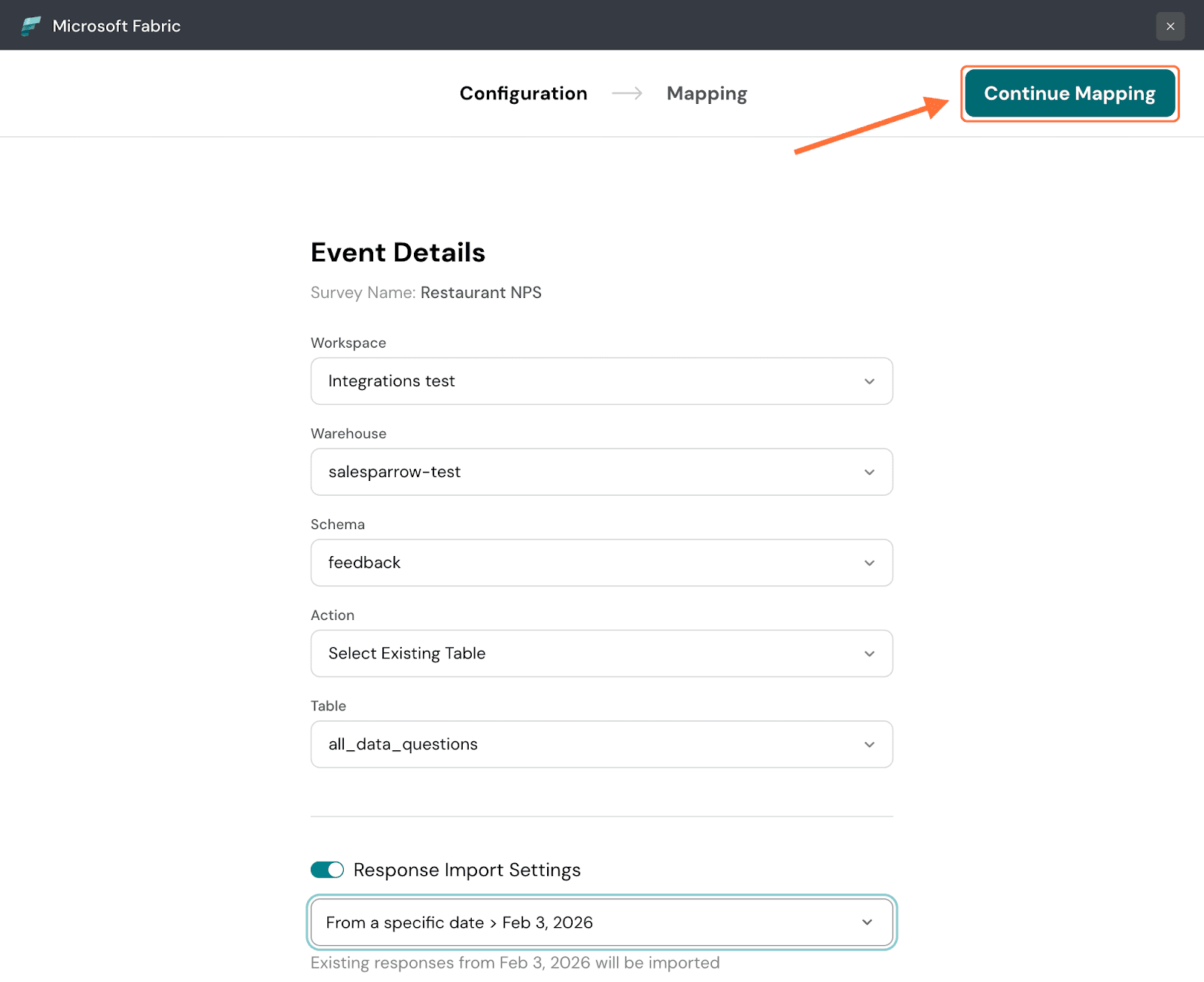Viewport: 1204px width, 982px height.
Task: Click the chevron arrow in Table field
Action: [x=869, y=745]
